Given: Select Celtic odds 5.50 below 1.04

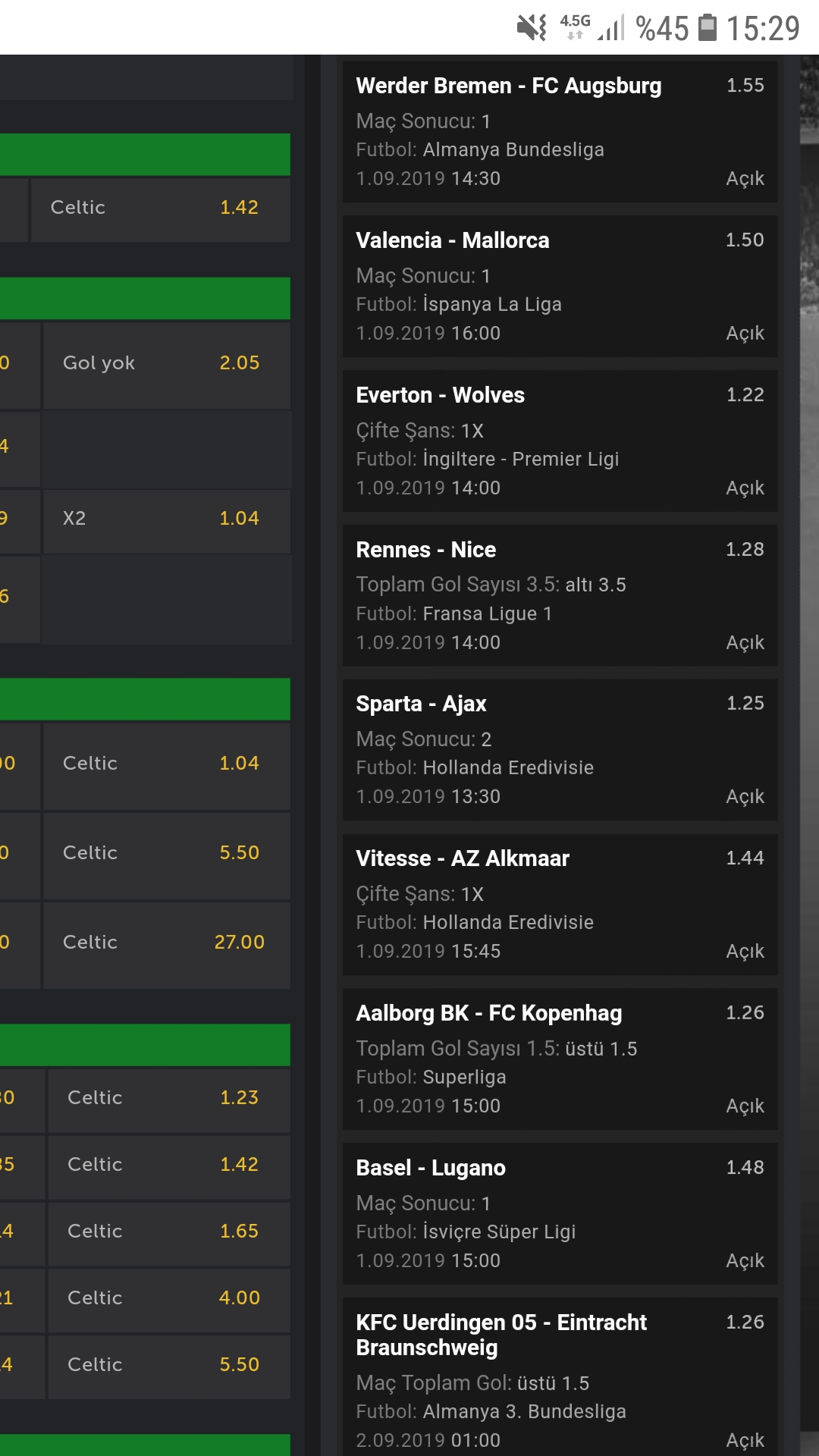Looking at the screenshot, I should point(167,855).
